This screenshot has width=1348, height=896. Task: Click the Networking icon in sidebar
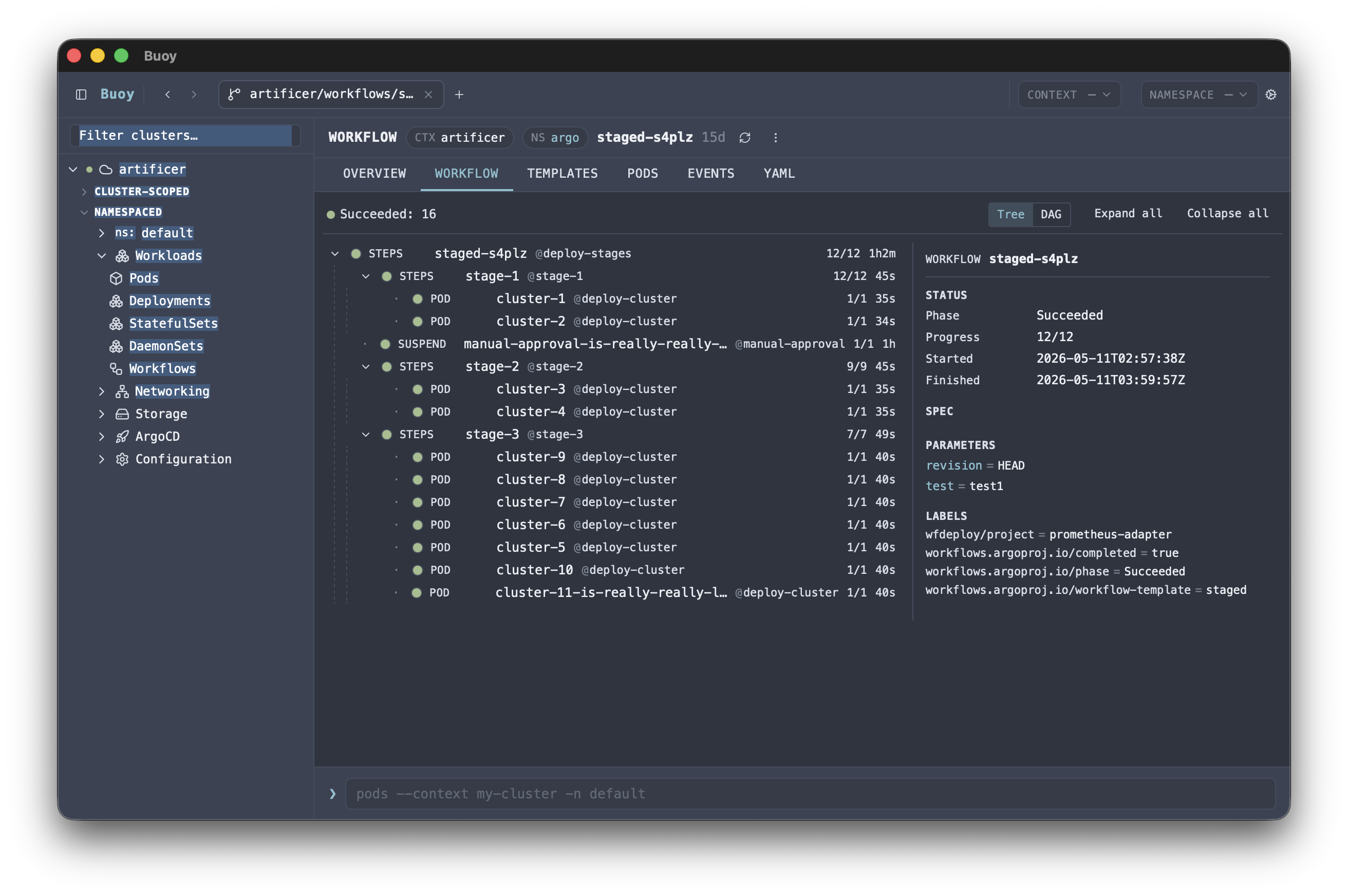[x=122, y=391]
